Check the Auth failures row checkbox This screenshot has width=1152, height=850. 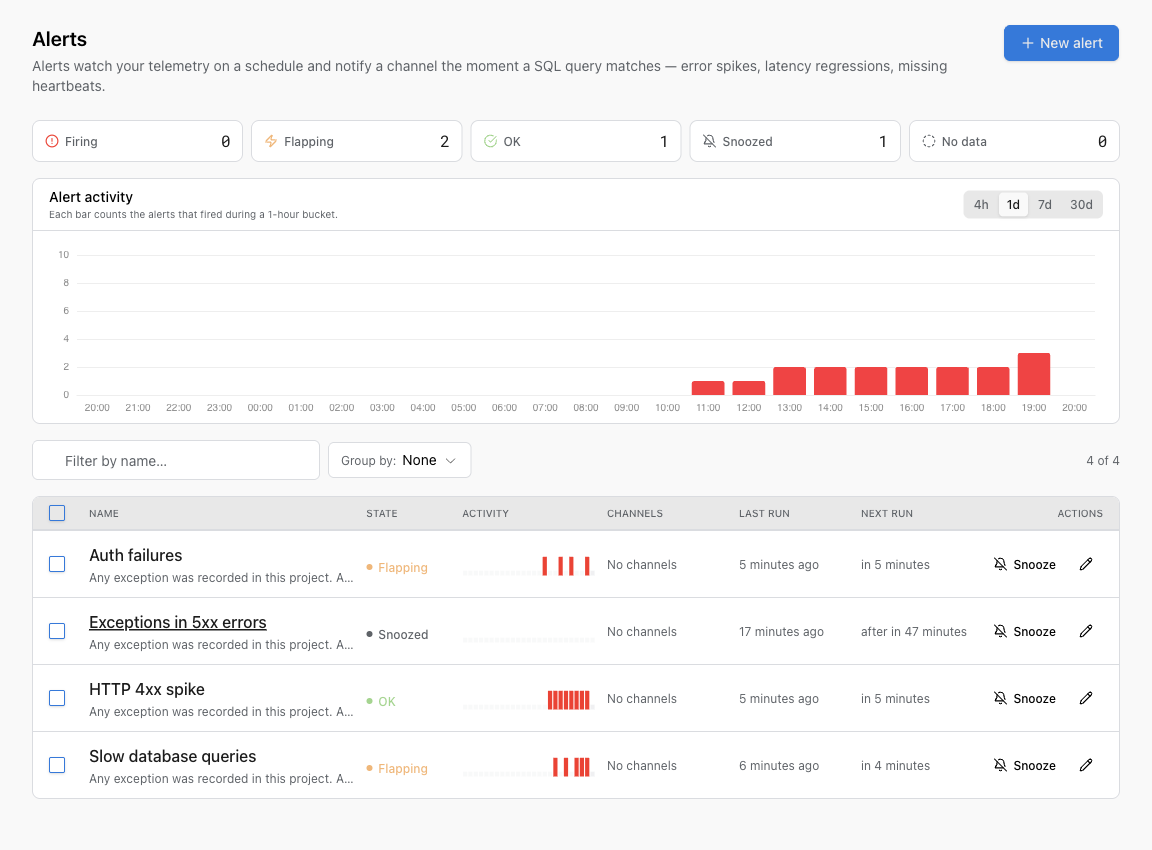[57, 564]
